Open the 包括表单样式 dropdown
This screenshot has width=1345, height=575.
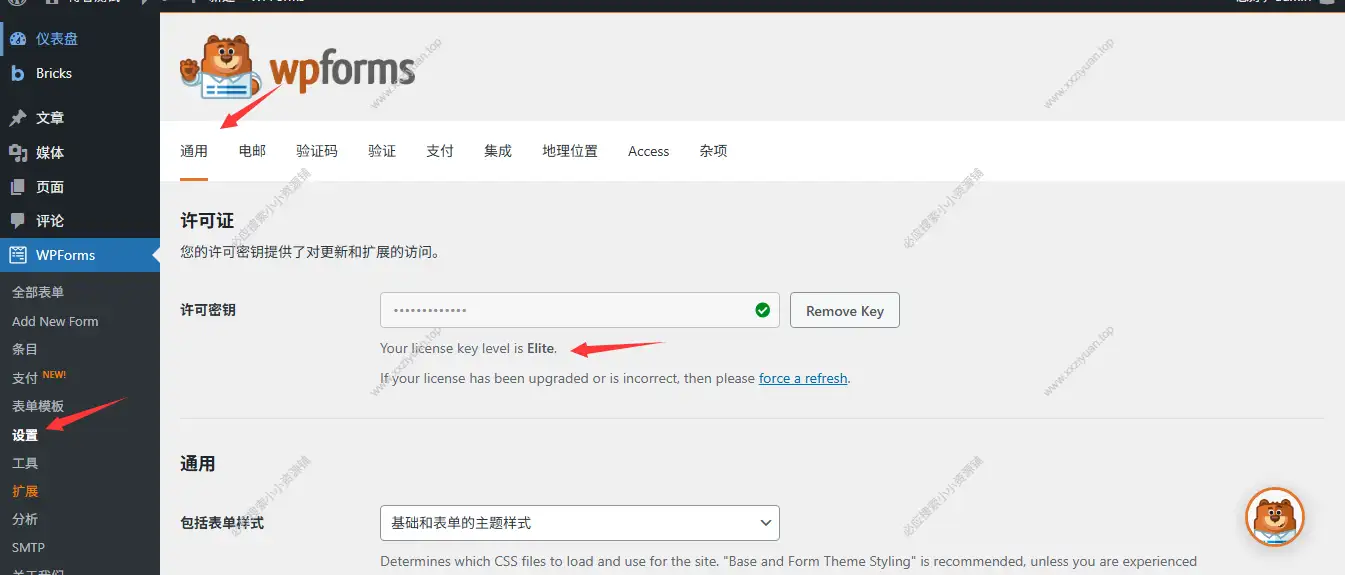point(580,523)
